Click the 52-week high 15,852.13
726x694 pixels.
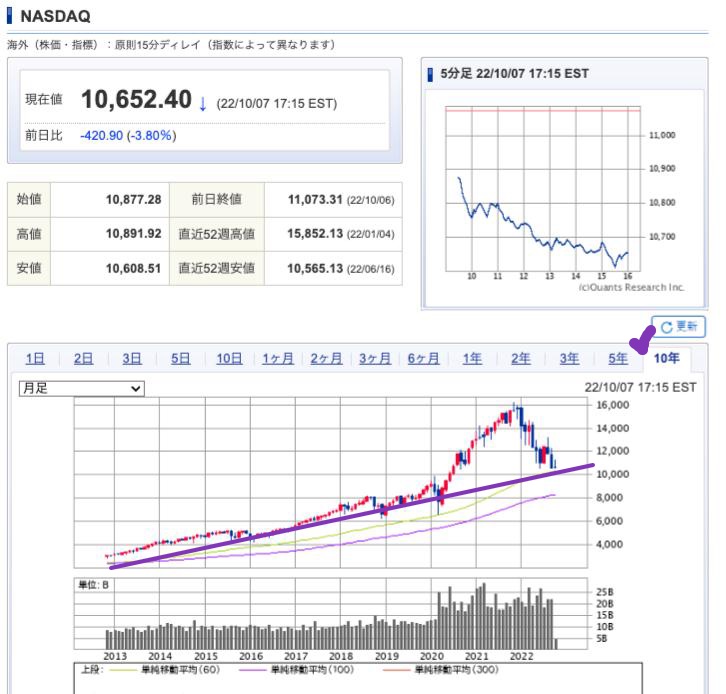tap(315, 234)
